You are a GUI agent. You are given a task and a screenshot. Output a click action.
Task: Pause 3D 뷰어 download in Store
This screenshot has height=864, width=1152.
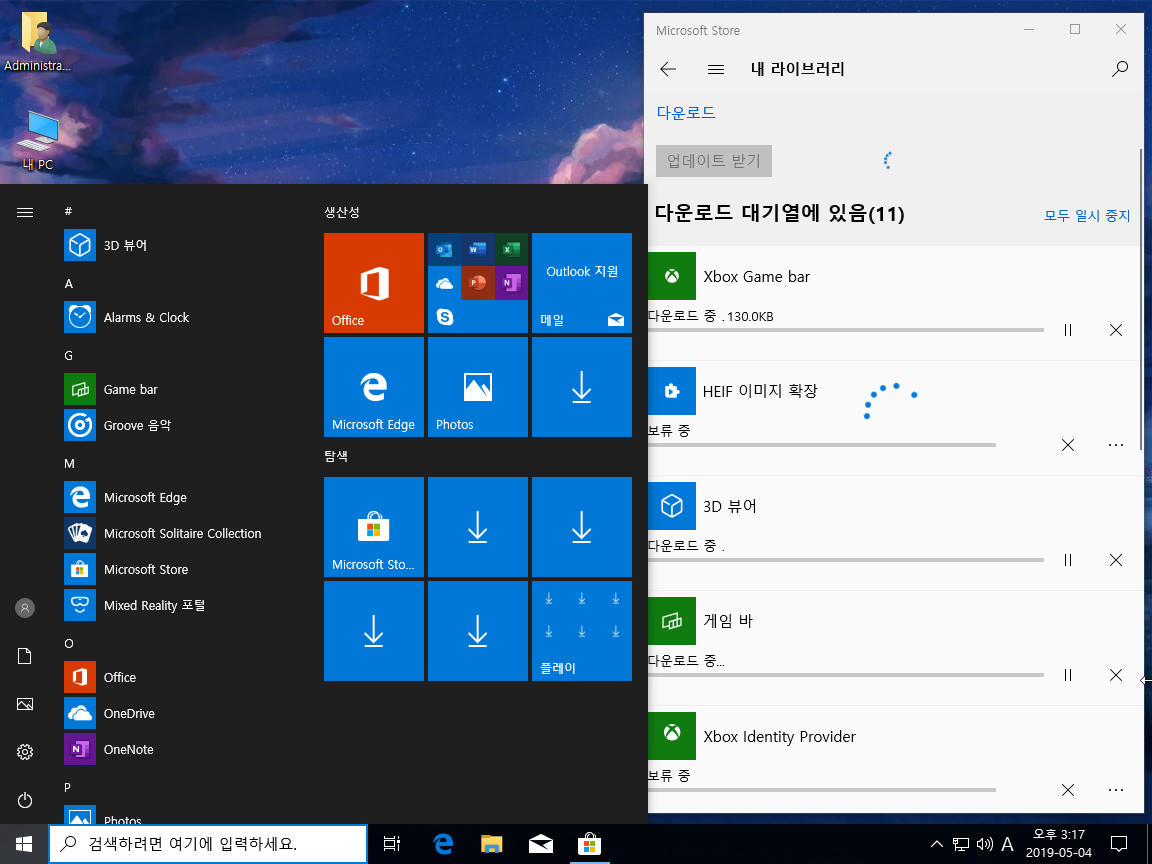click(1068, 561)
